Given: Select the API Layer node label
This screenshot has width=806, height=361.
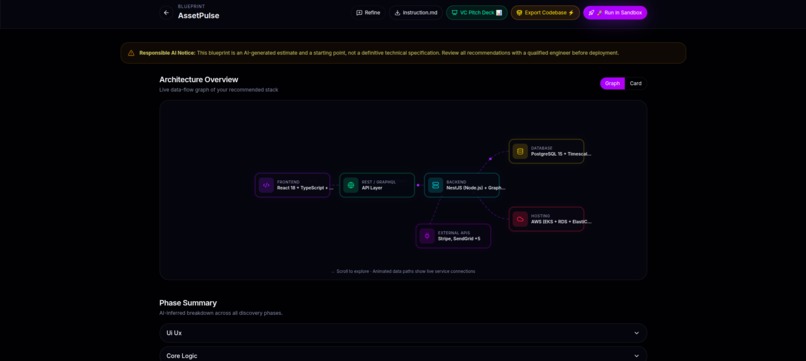Looking at the screenshot, I should [x=372, y=188].
